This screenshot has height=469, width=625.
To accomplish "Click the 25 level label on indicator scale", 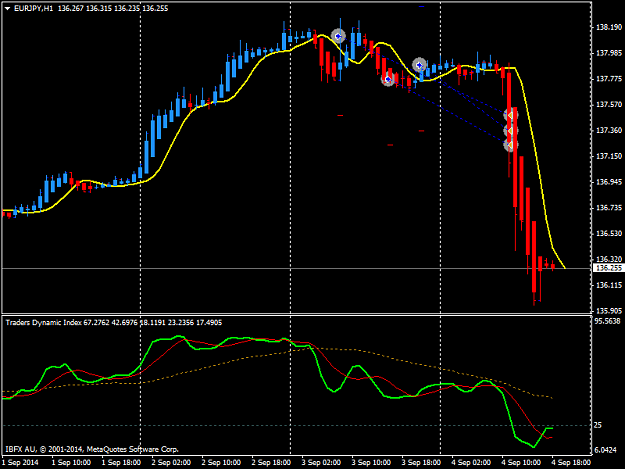I will click(x=598, y=425).
